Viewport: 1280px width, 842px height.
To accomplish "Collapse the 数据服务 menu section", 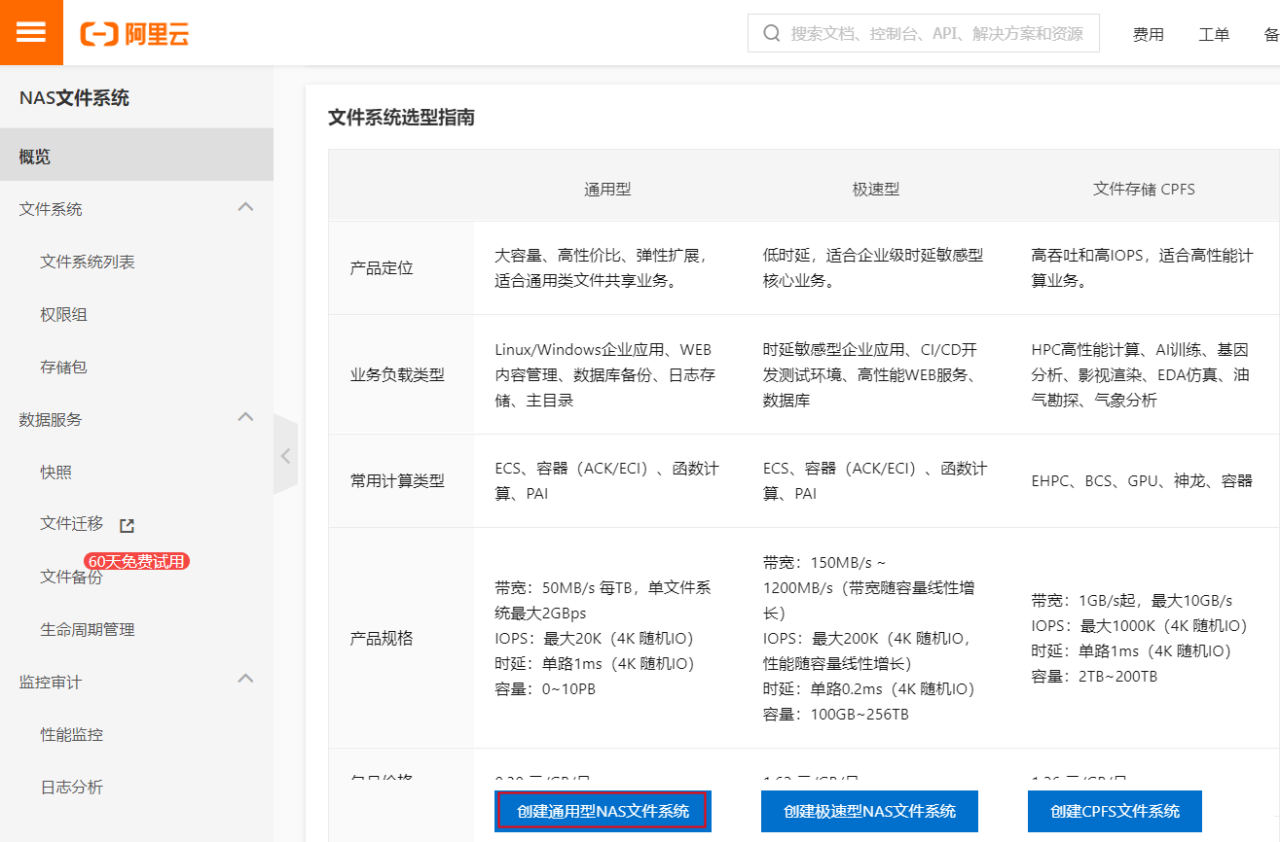I will point(245,418).
